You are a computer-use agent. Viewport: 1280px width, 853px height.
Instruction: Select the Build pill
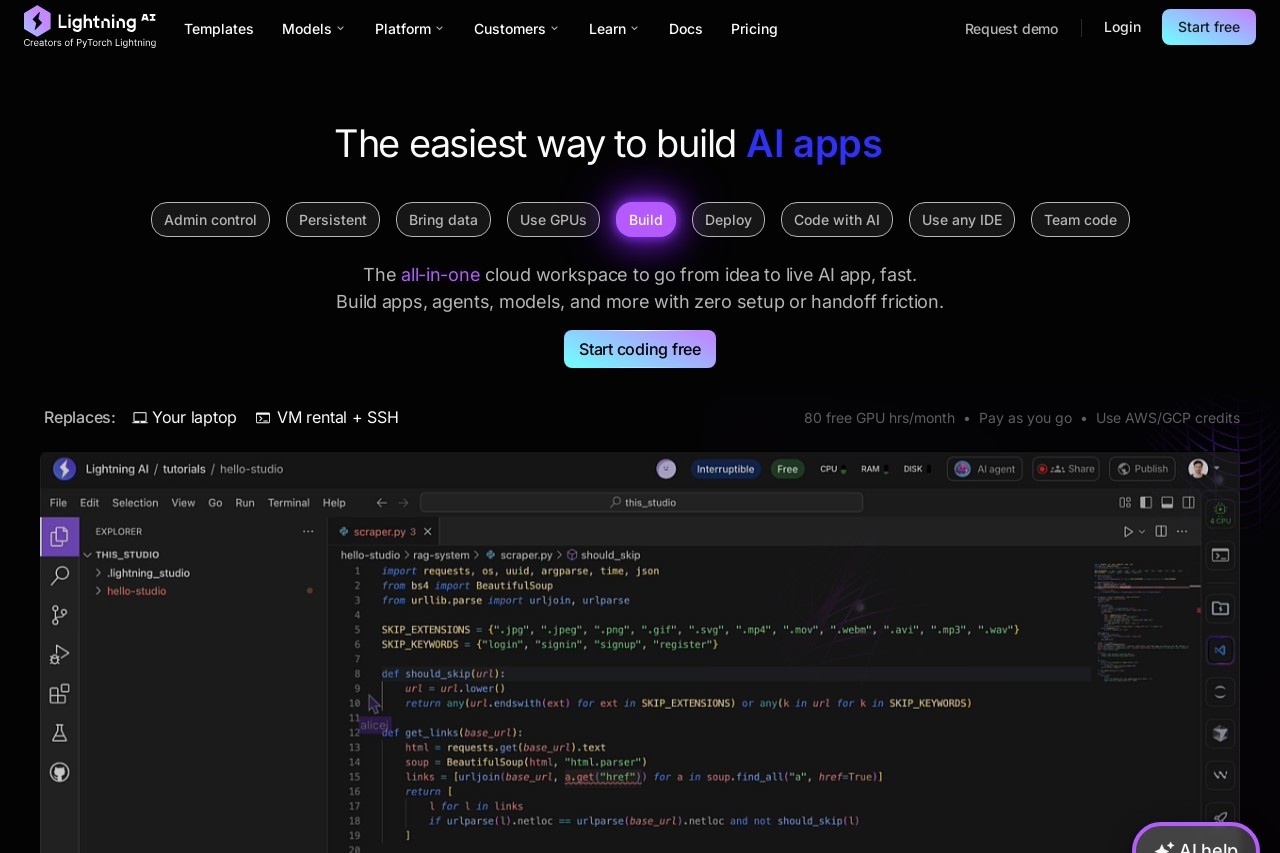coord(646,220)
